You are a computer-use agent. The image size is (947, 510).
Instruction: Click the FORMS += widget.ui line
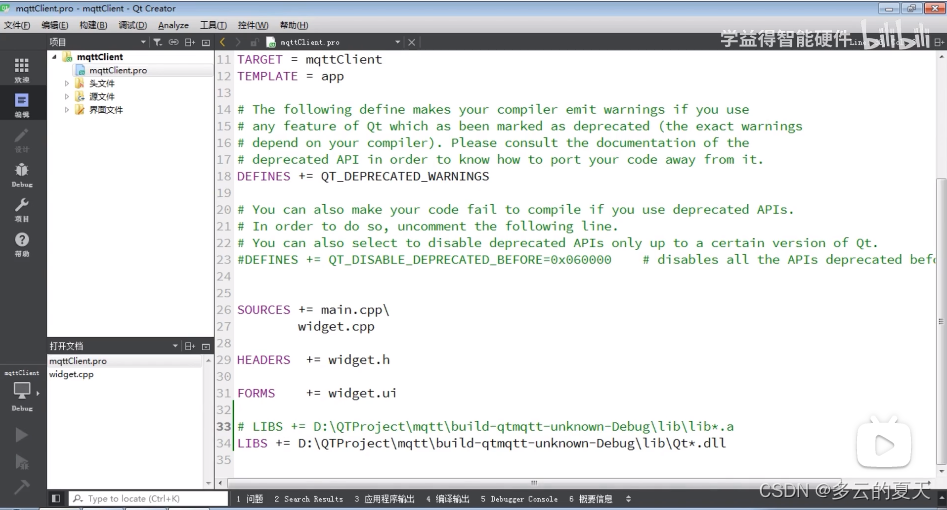pos(316,393)
